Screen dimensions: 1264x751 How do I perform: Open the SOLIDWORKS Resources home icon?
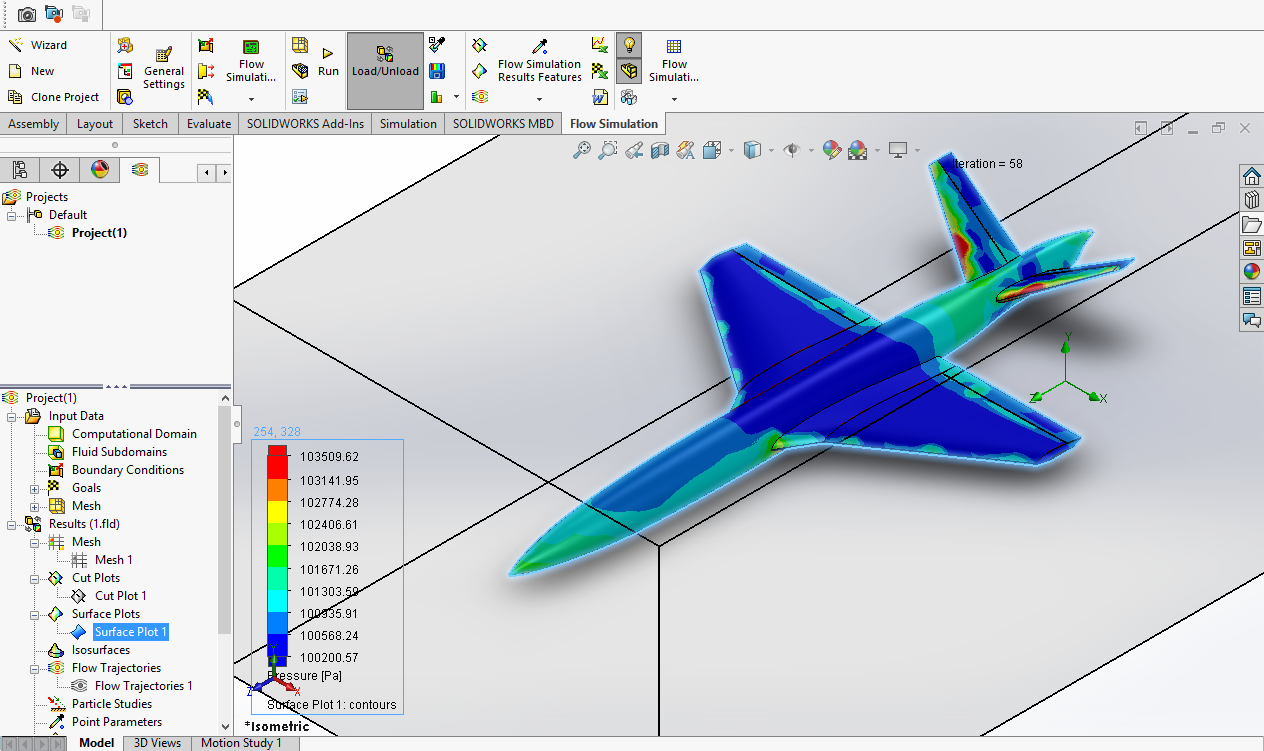(x=1251, y=176)
